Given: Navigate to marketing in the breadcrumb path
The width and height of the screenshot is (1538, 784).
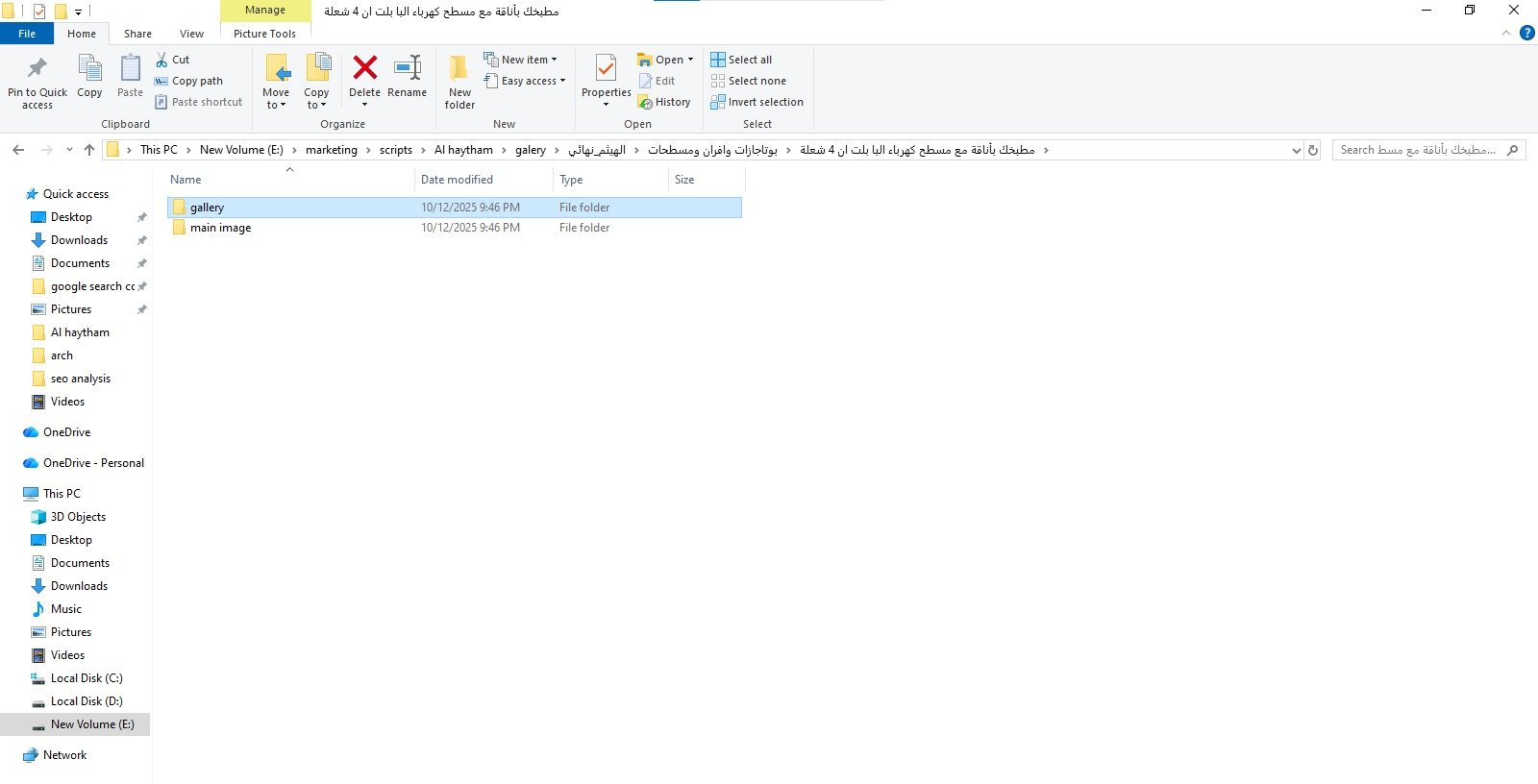Looking at the screenshot, I should [331, 150].
